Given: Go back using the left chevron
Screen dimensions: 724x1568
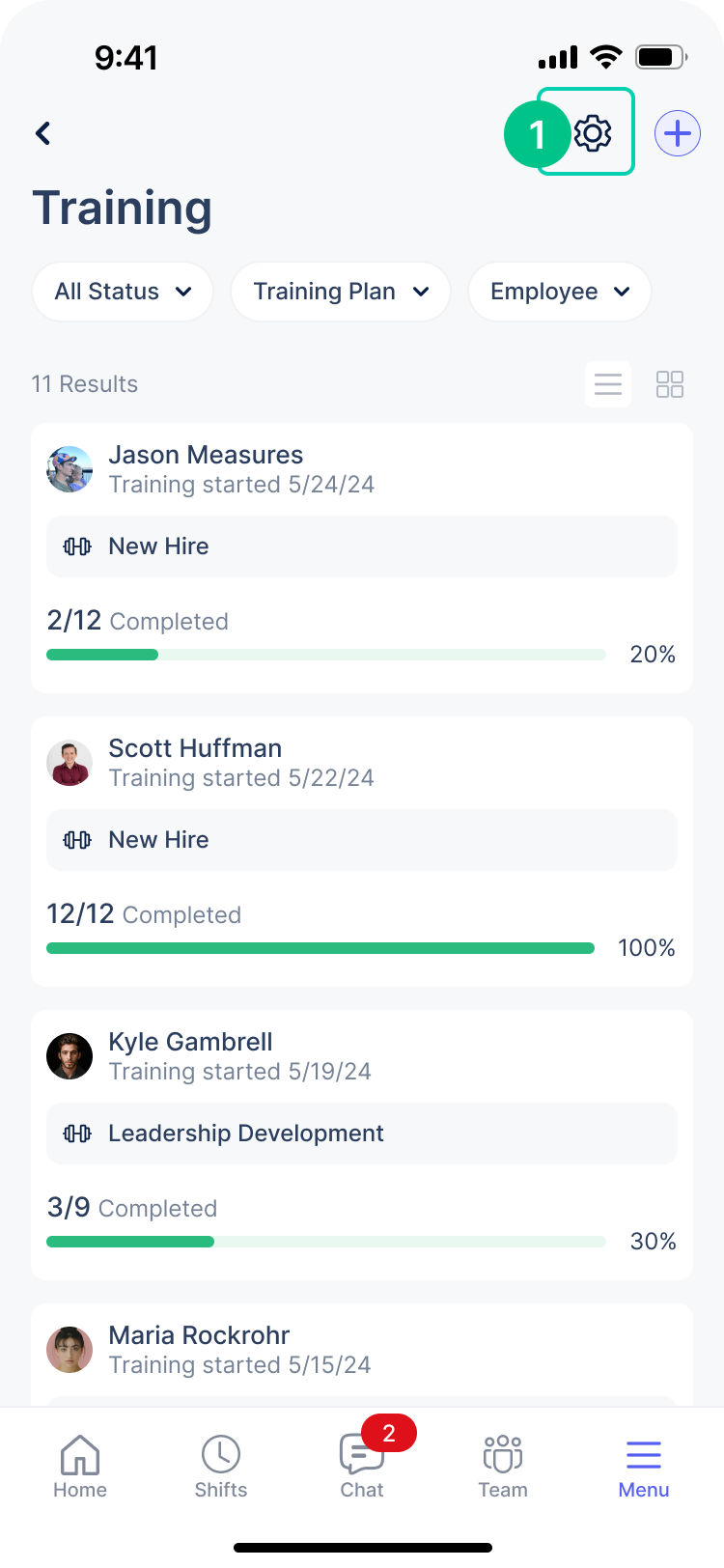Looking at the screenshot, I should pos(42,133).
